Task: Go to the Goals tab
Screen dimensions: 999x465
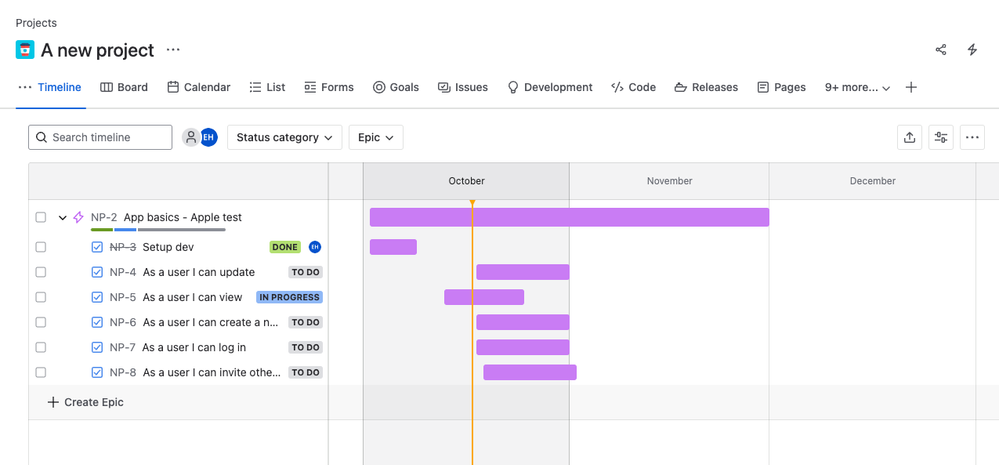Action: [396, 87]
